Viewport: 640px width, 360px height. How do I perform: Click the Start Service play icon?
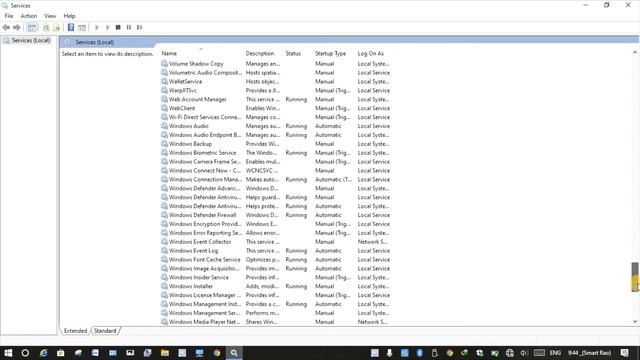(x=97, y=27)
